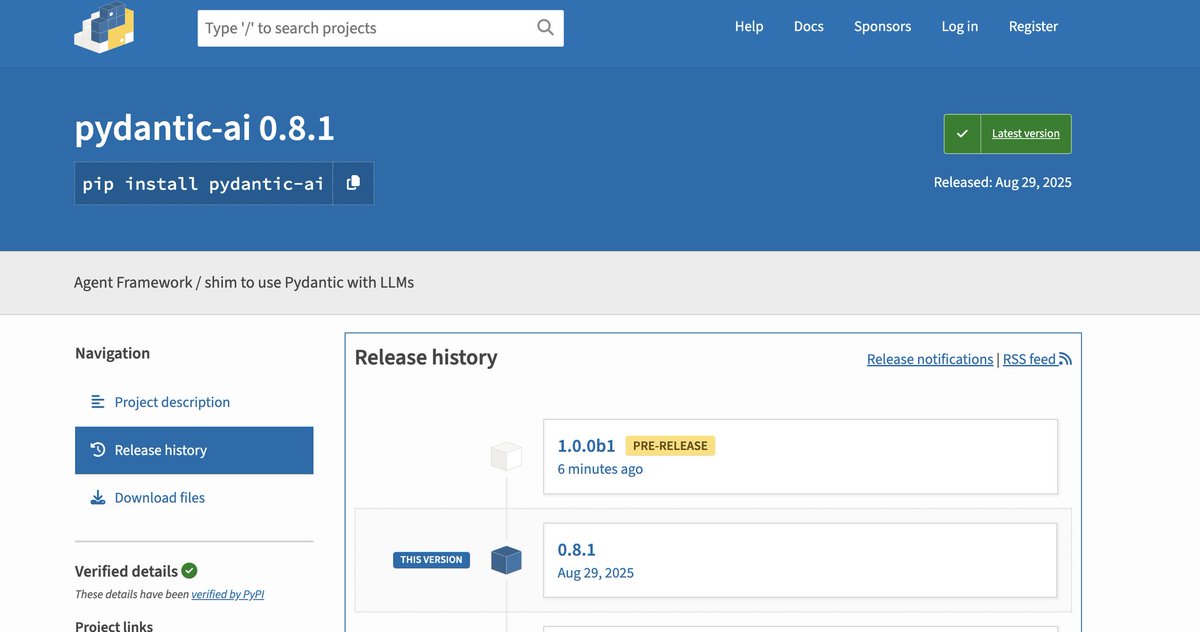1200x632 pixels.
Task: Open Release notifications link
Action: click(930, 359)
